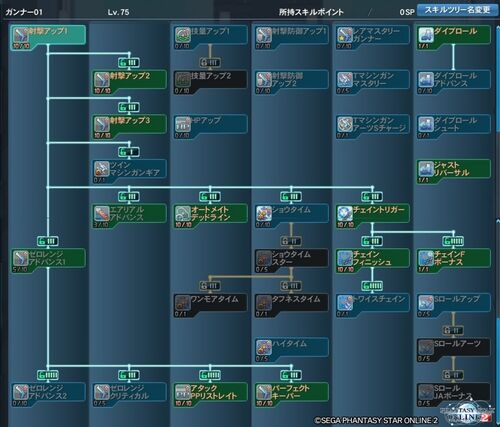500x427 pixels.
Task: Select the ワンモアタイム skill icon
Action: point(183,303)
